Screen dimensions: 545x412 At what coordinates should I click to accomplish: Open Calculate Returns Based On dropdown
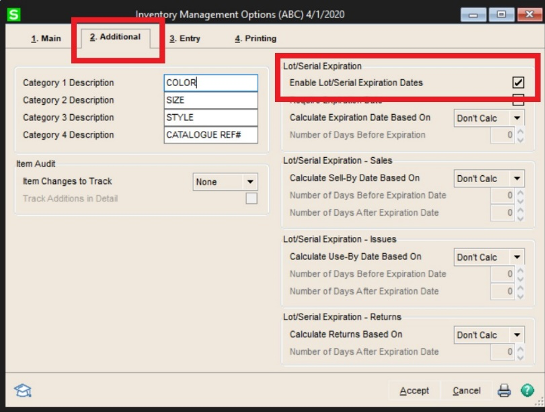tap(489, 335)
